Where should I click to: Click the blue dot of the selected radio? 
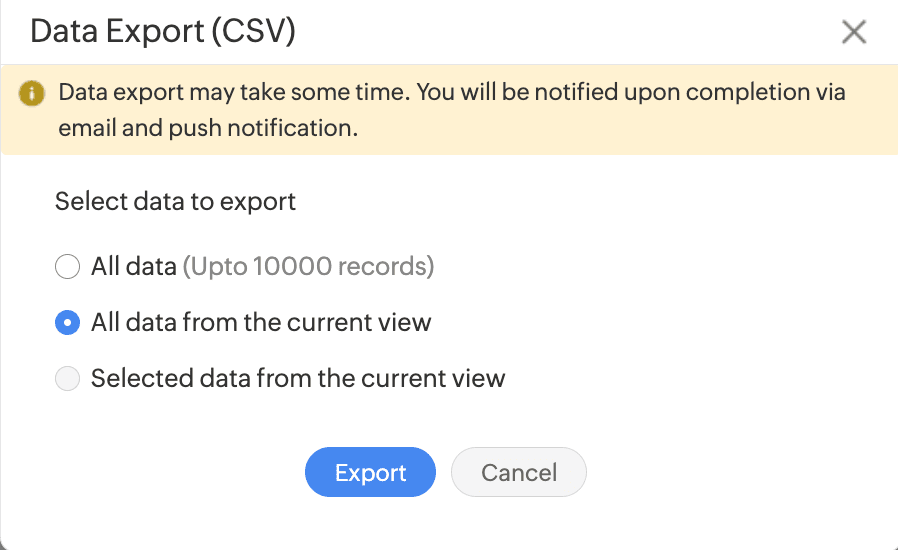[x=67, y=323]
